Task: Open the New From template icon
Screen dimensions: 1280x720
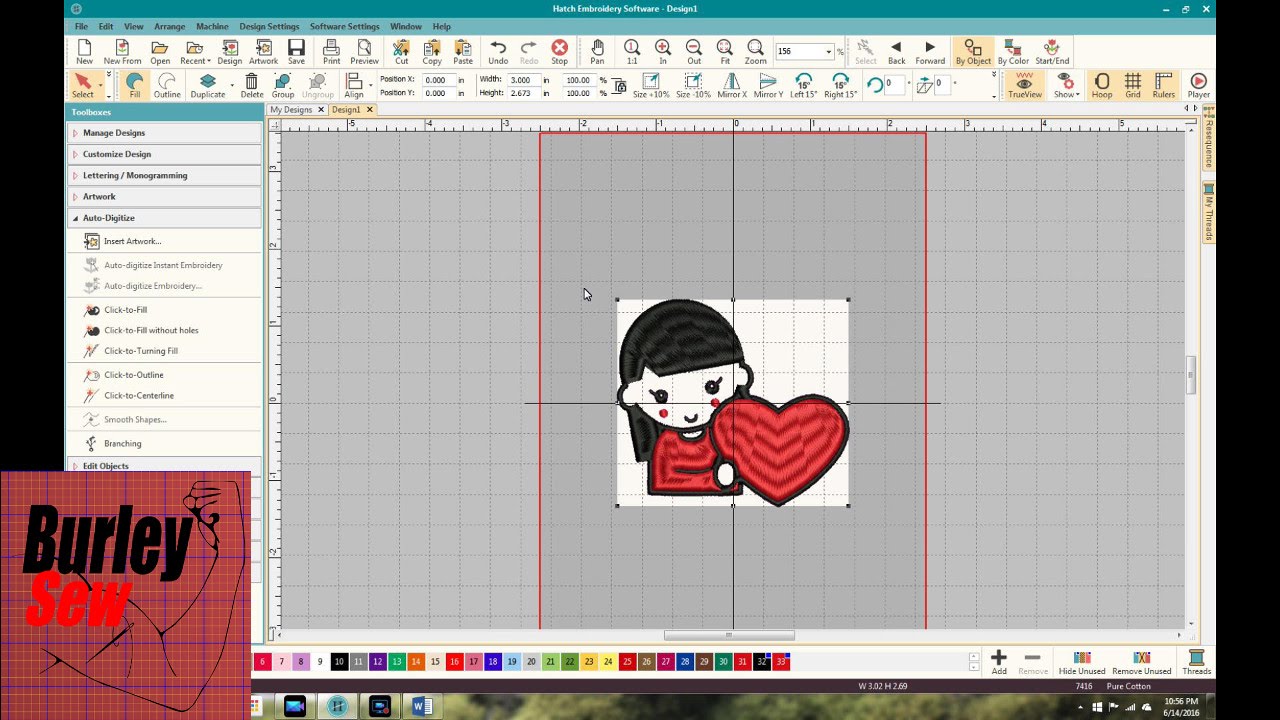Action: pos(122,52)
